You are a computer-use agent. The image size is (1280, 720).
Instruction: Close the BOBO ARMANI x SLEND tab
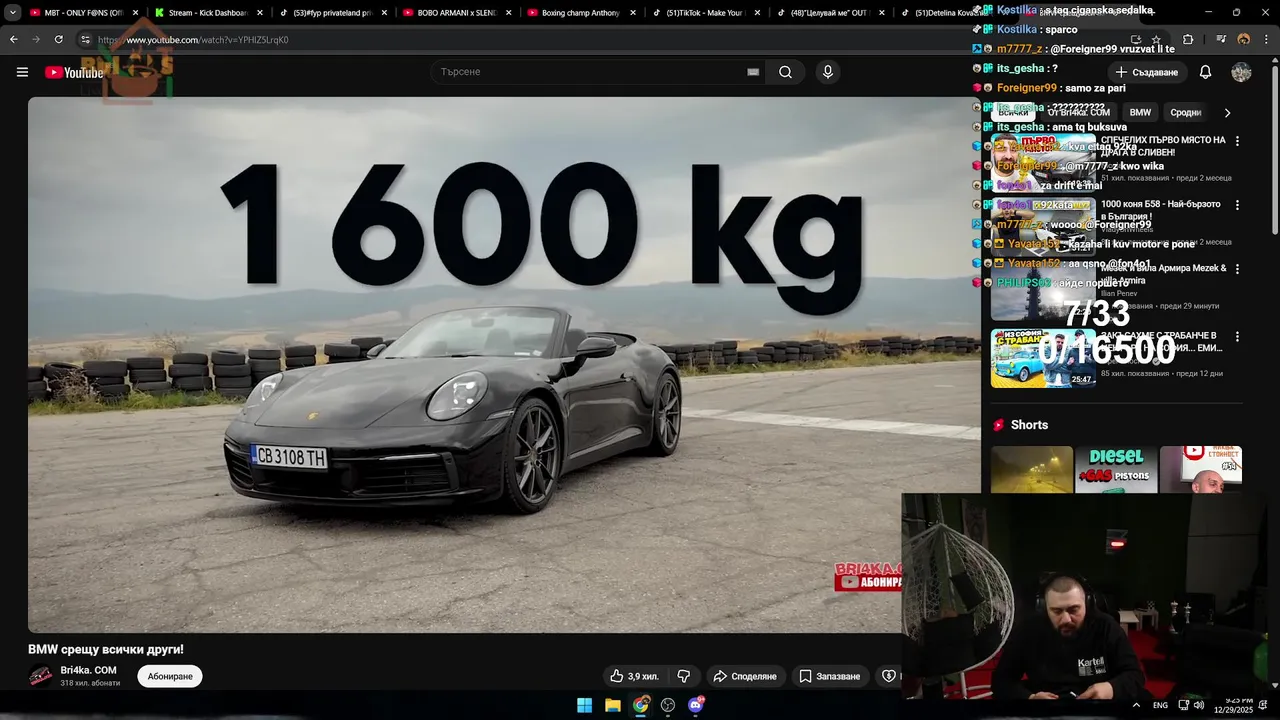pyautogui.click(x=510, y=13)
